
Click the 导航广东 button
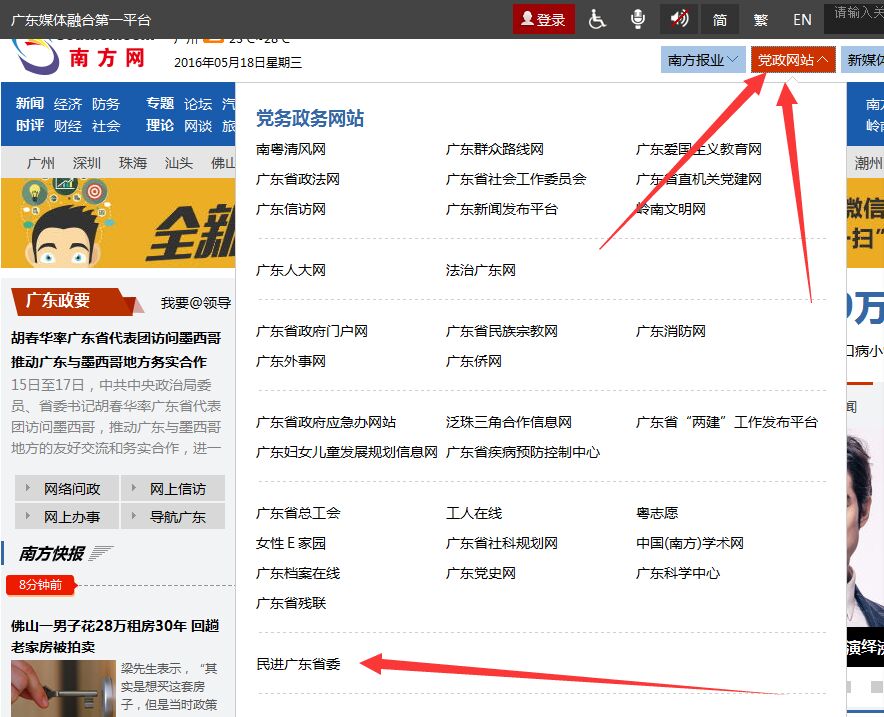(173, 516)
